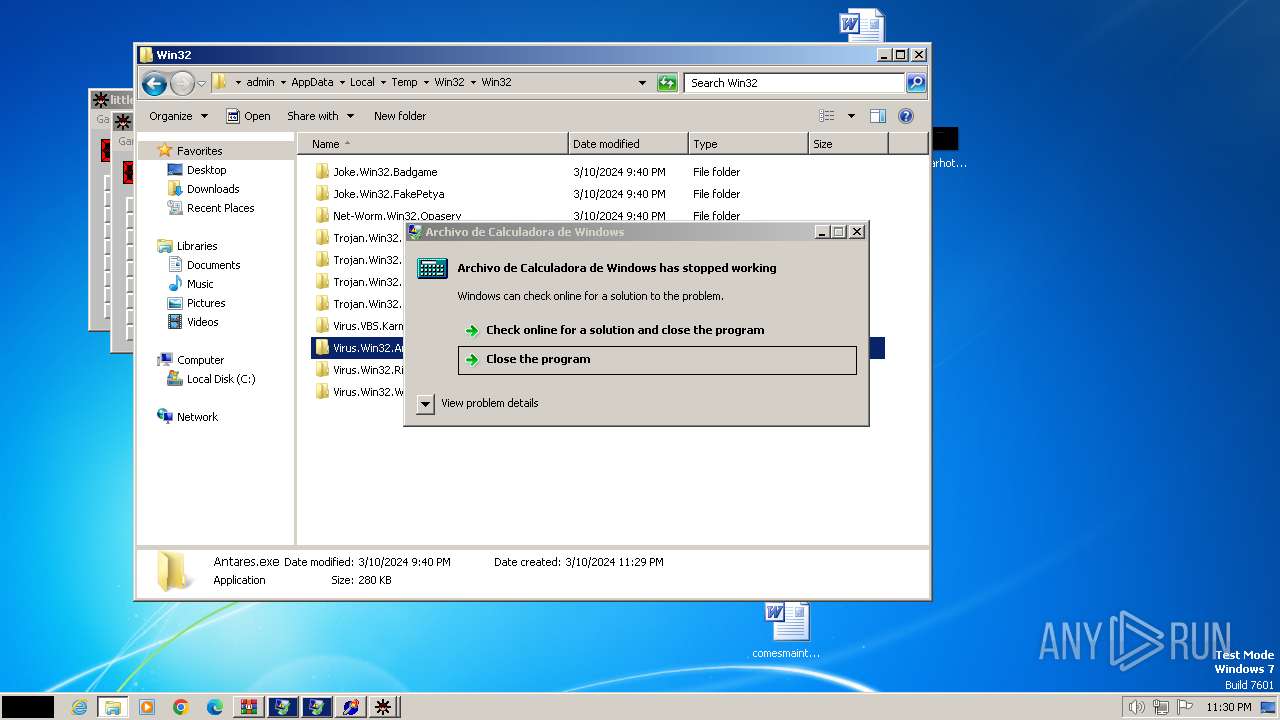Select the Joke.Win32.FakePetya folder
This screenshot has width=1280, height=720.
(388, 194)
